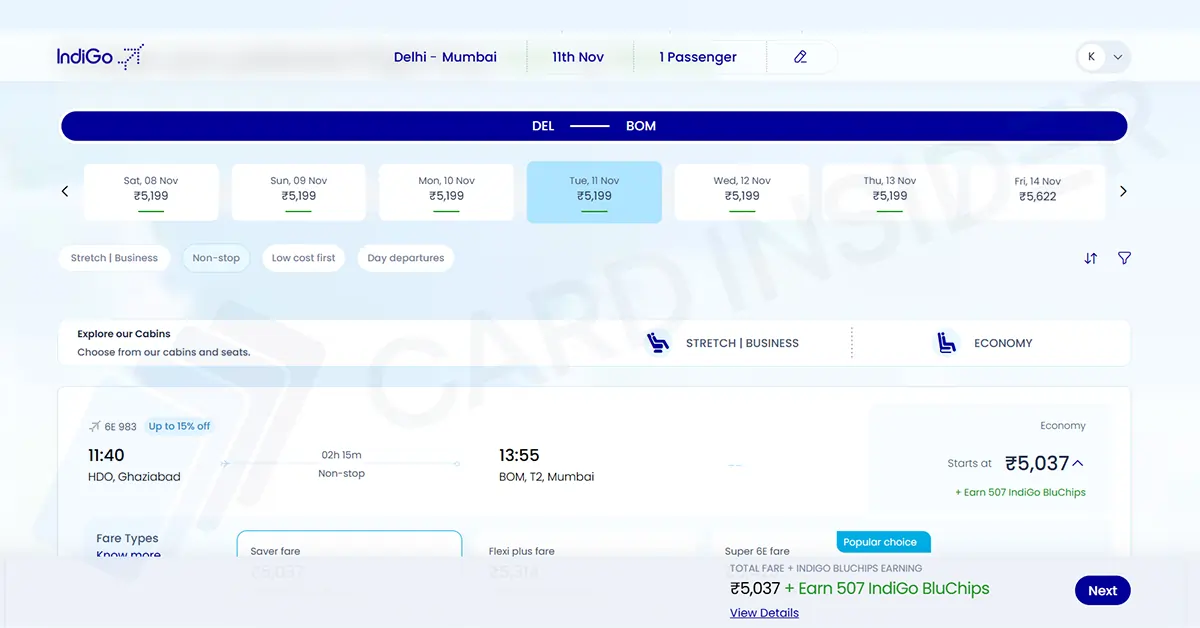Select Thu, 13 Nov date tab

click(x=890, y=192)
